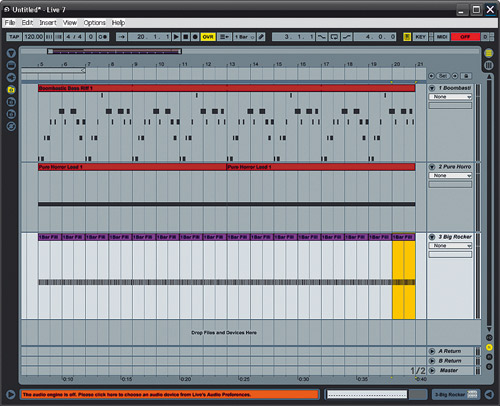The height and width of the screenshot is (406, 500).
Task: Jump to previous locator arrow
Action: tap(431, 76)
